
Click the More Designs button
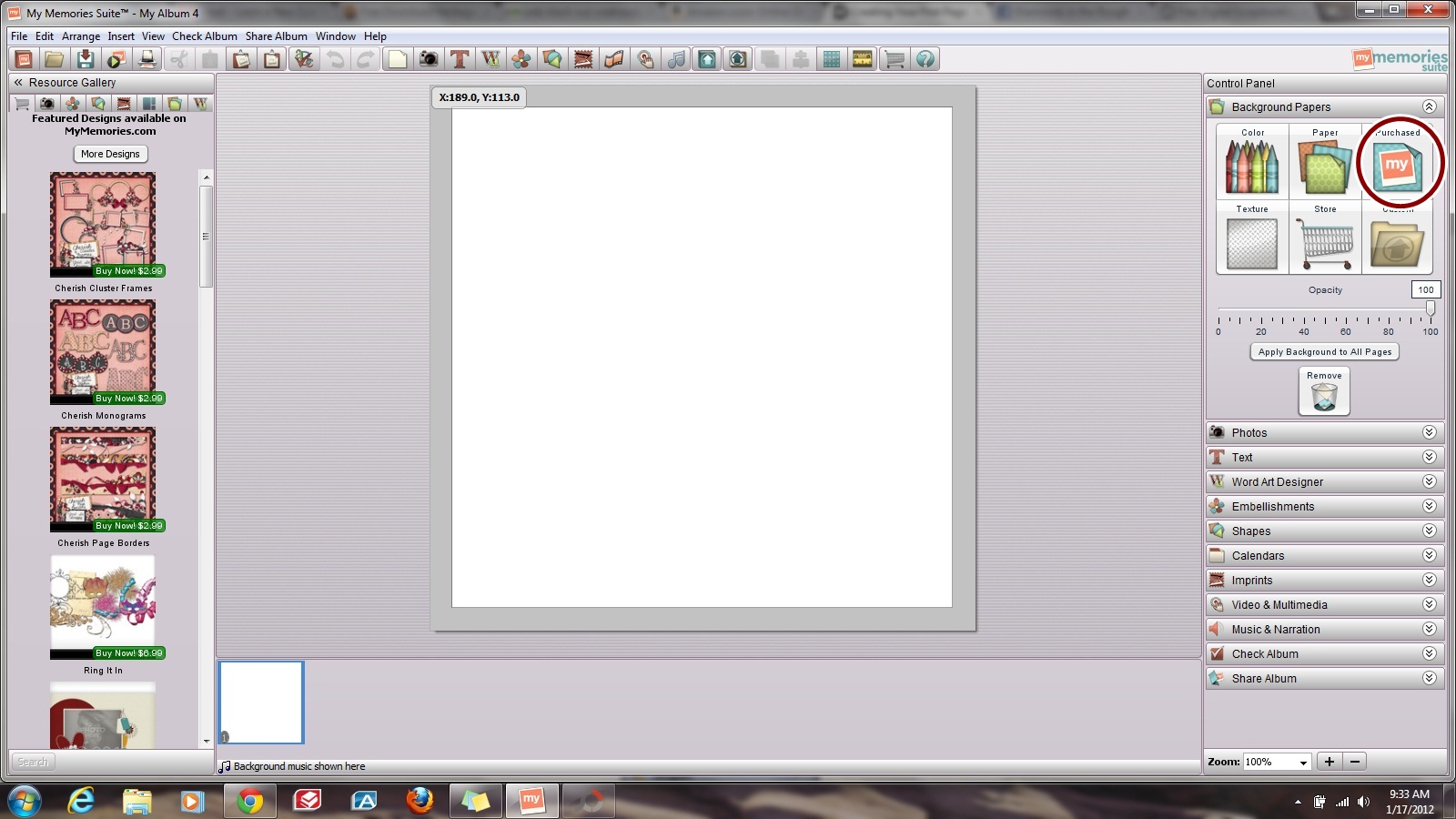pos(110,154)
